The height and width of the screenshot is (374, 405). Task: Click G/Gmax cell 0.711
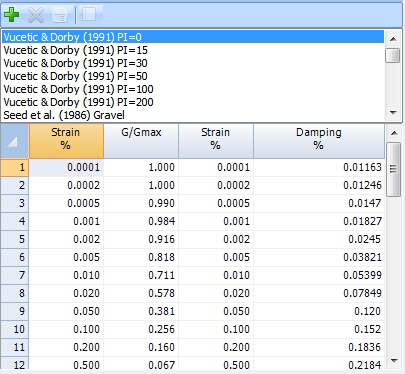pyautogui.click(x=141, y=275)
